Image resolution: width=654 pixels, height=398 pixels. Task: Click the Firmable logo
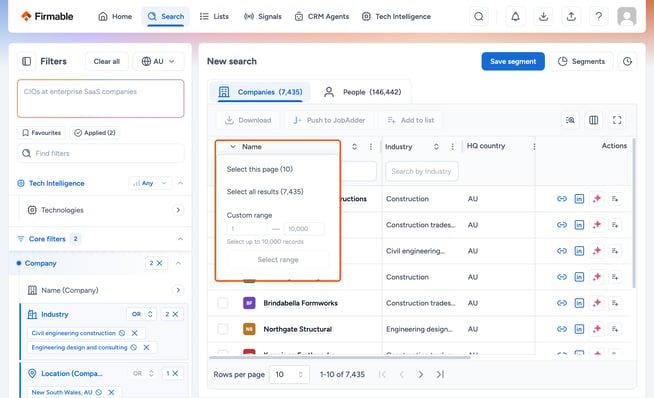click(47, 16)
